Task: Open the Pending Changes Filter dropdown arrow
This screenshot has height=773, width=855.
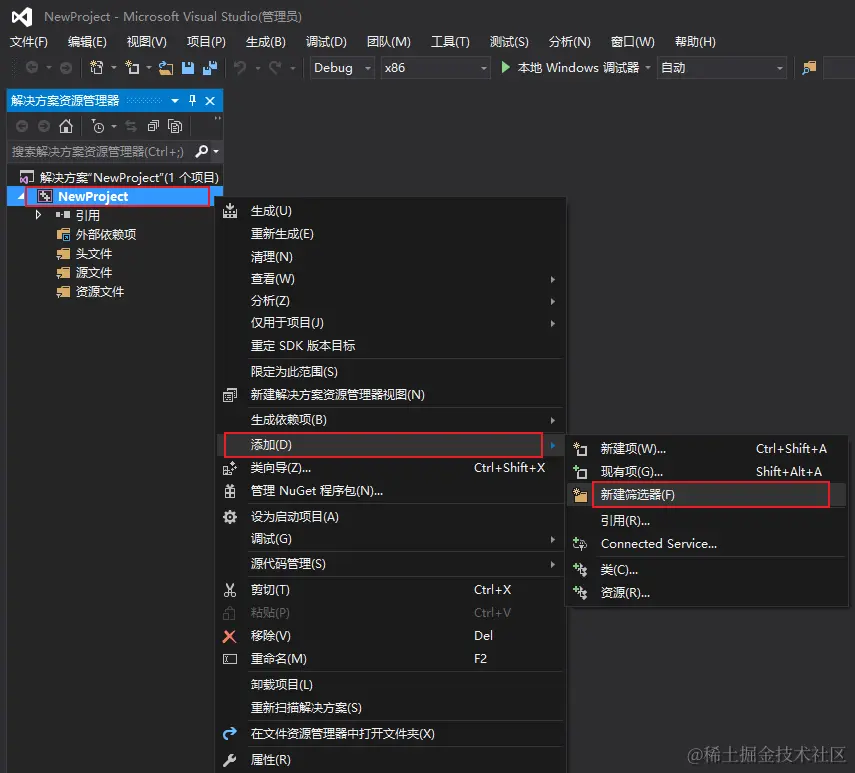Action: [x=113, y=126]
